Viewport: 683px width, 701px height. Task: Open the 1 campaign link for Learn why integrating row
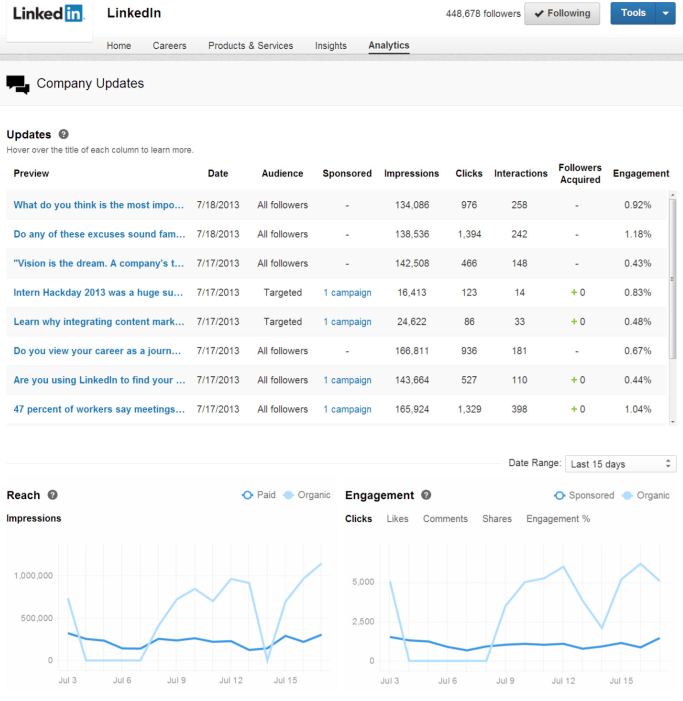point(347,321)
